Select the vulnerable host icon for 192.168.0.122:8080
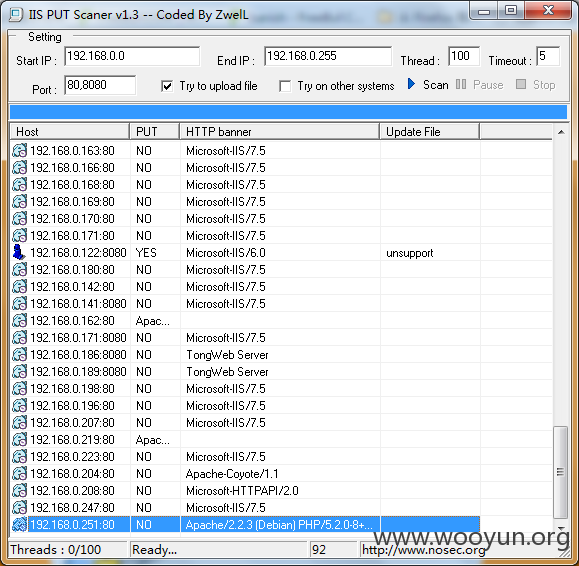 click(19, 253)
